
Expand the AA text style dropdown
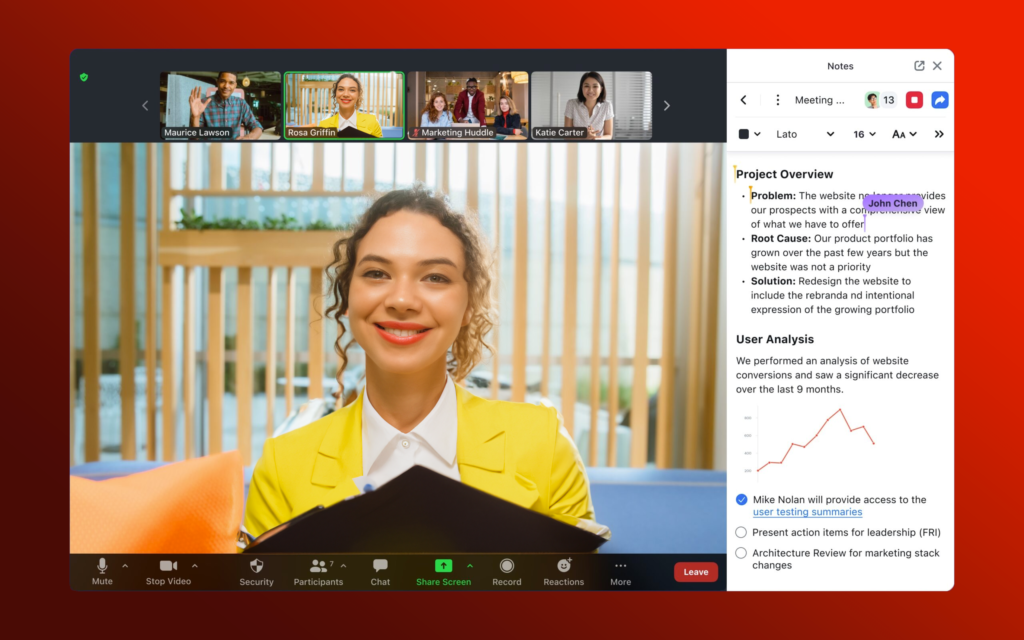(x=903, y=133)
